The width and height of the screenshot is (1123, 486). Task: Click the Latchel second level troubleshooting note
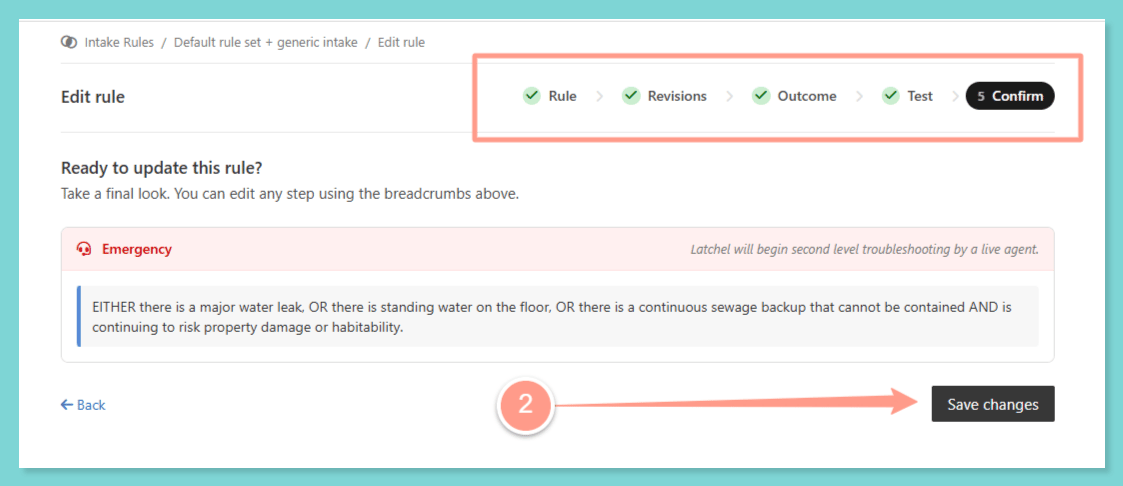[864, 250]
